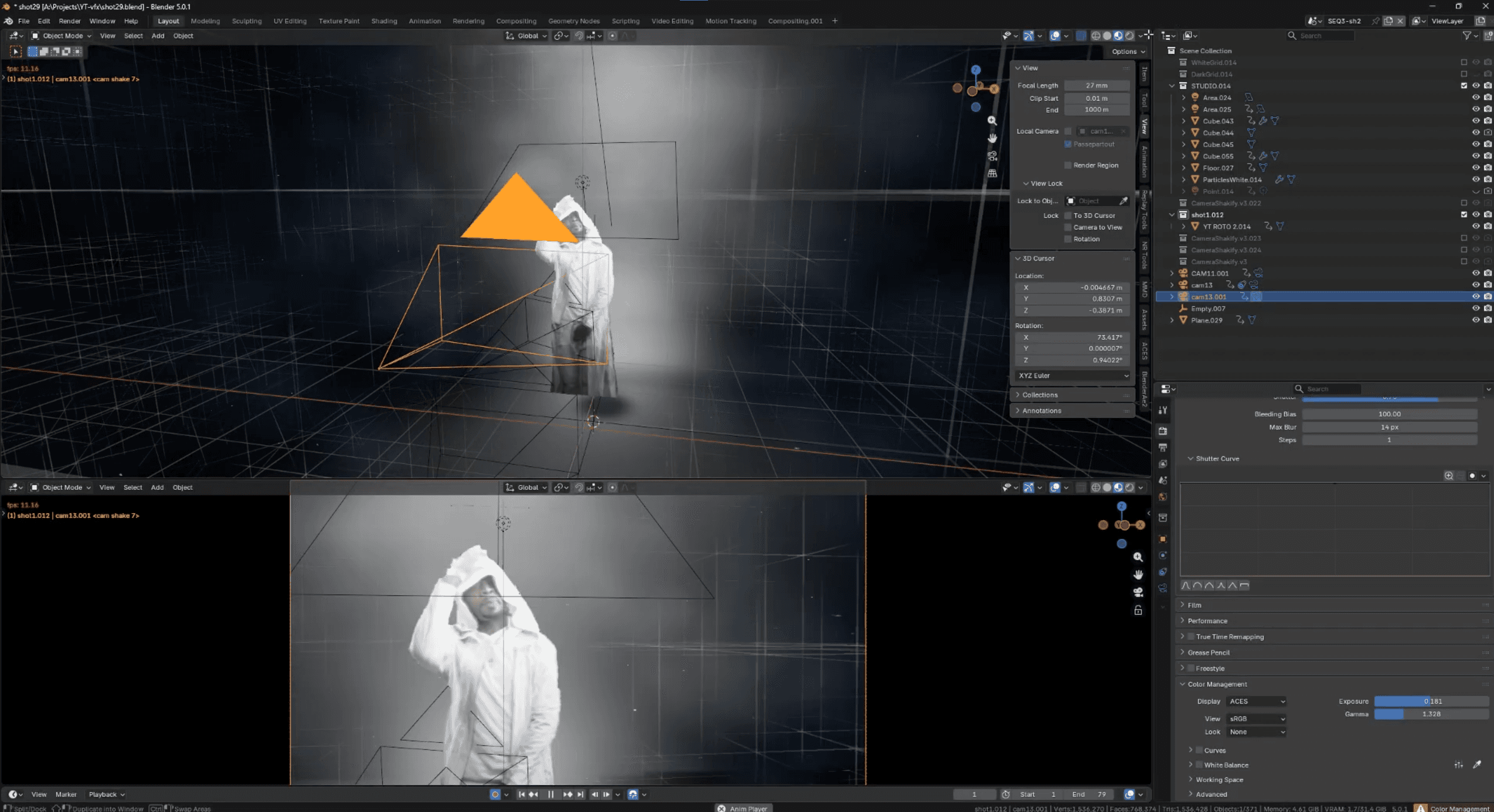Toggle camera view icon in top viewport
This screenshot has height=812, width=1494.
click(x=992, y=156)
